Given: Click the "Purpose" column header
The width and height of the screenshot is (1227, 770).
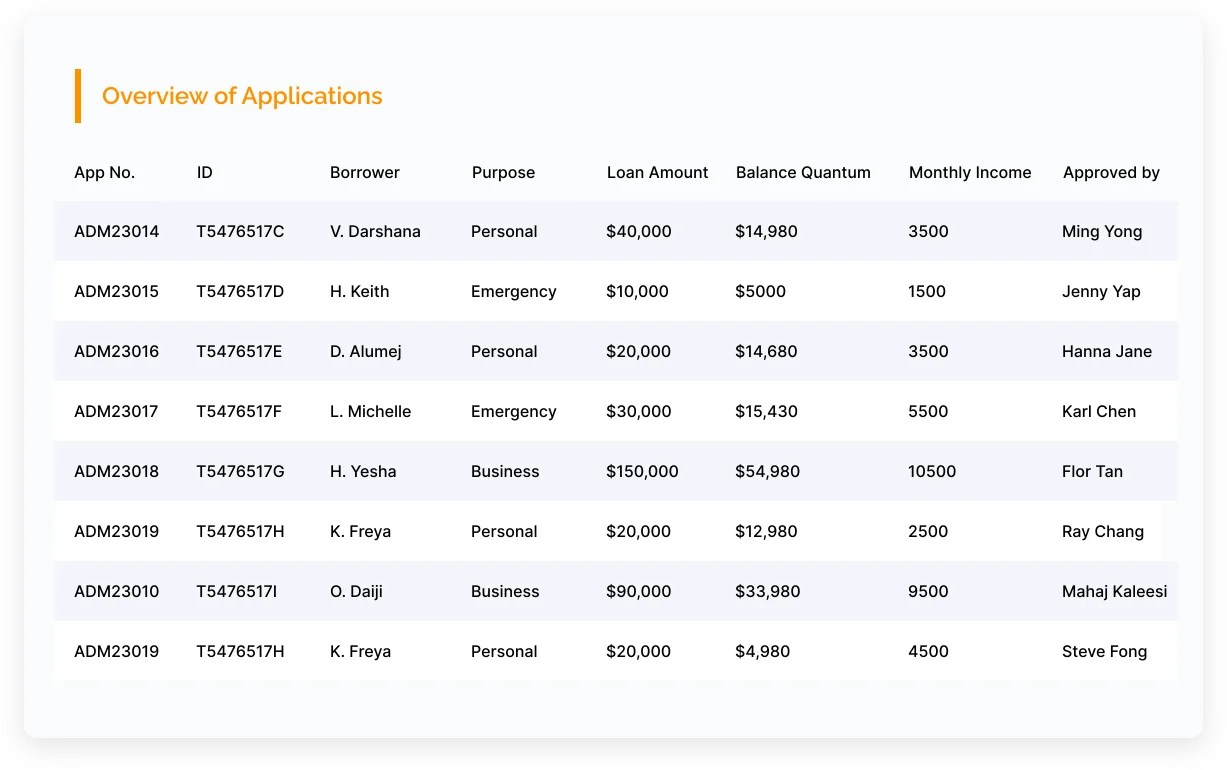Looking at the screenshot, I should (503, 172).
